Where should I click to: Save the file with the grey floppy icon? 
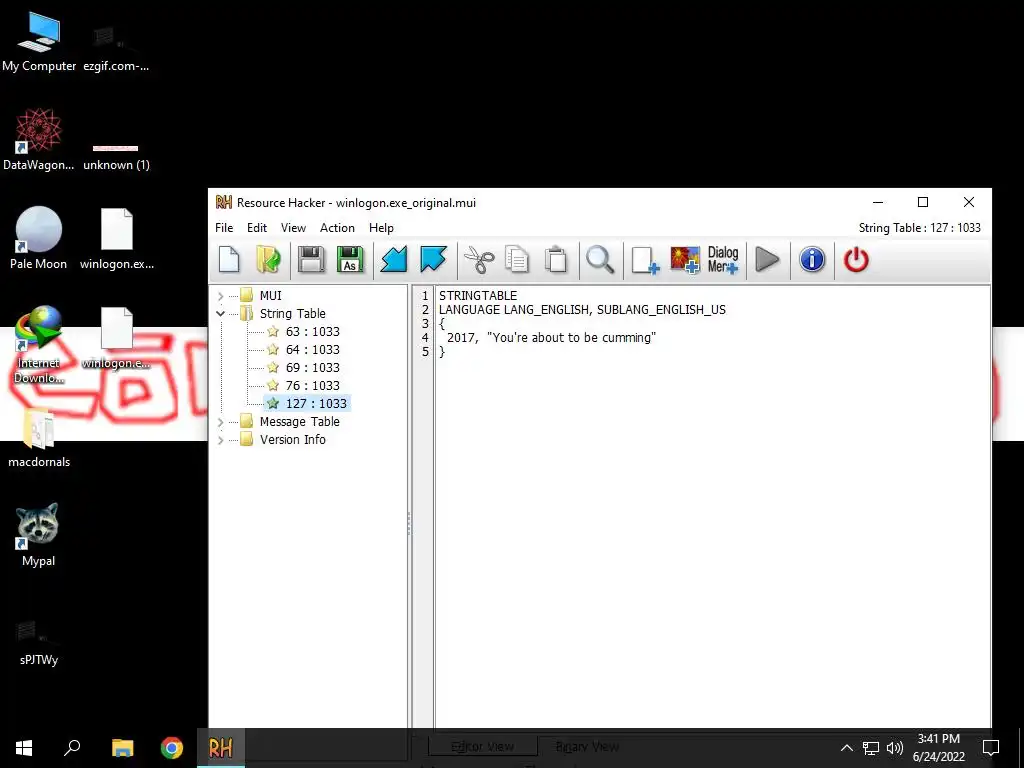coord(311,259)
